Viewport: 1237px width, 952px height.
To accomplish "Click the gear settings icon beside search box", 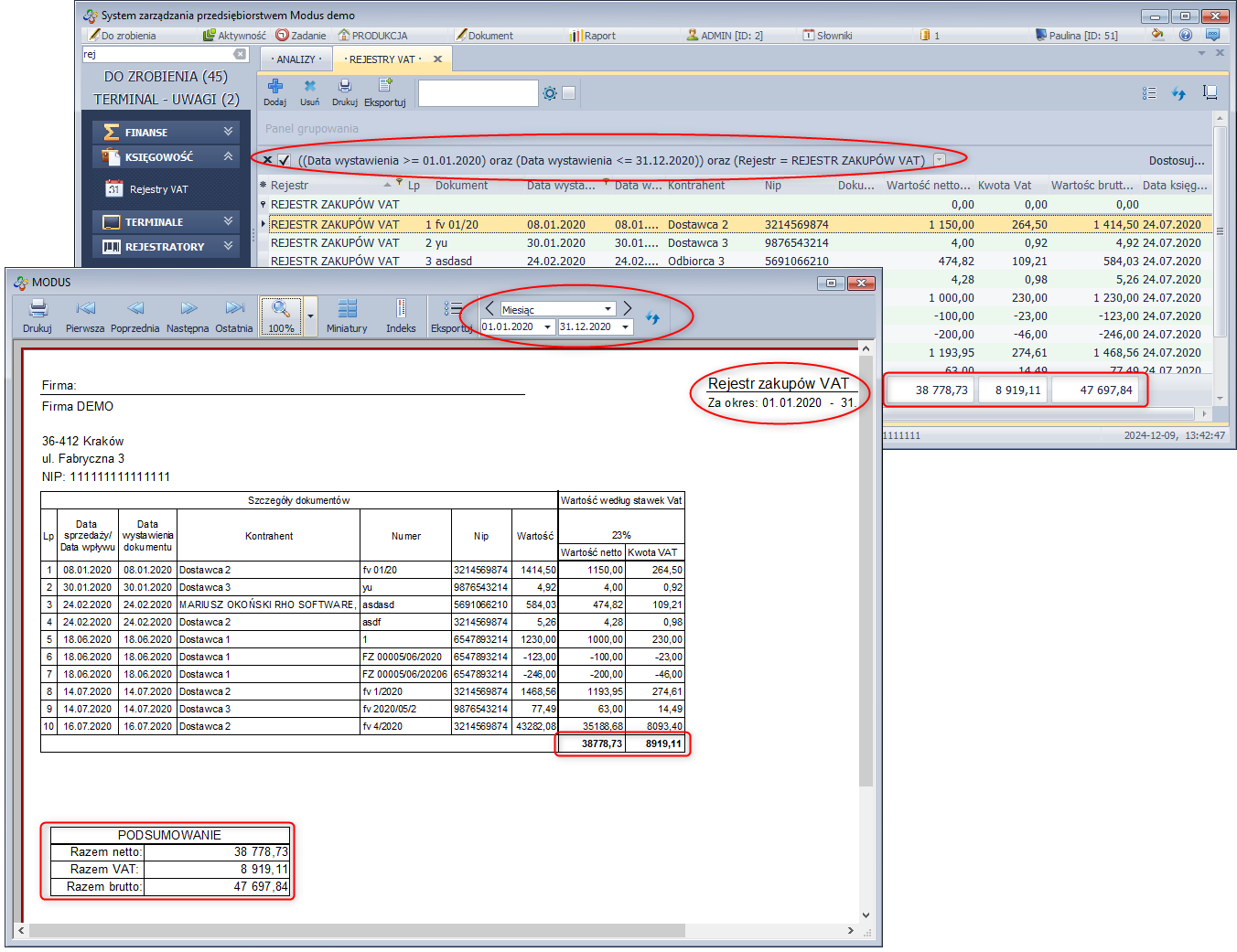I will pyautogui.click(x=549, y=93).
